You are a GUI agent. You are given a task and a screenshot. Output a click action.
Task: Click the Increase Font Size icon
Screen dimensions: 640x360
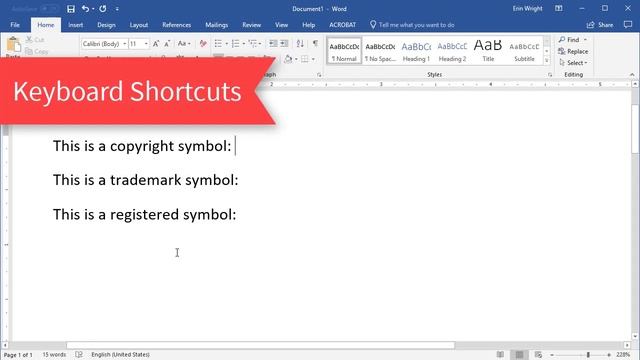[x=156, y=44]
